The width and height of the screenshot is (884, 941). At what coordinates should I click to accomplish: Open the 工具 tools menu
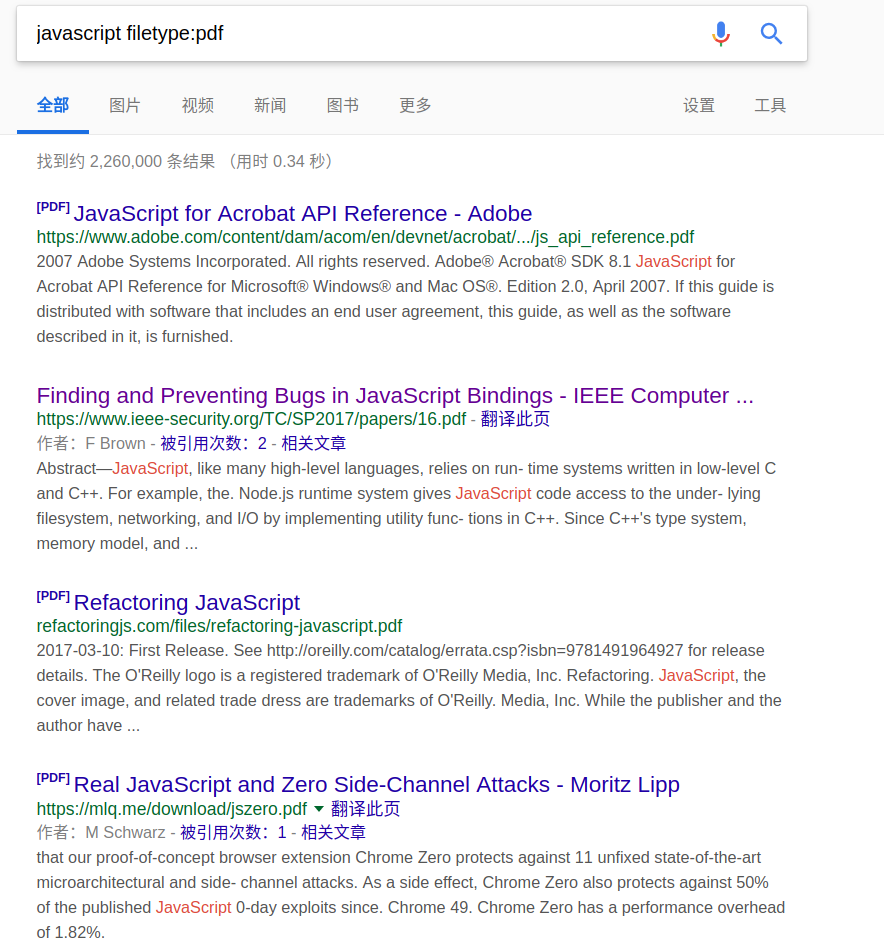pos(770,106)
